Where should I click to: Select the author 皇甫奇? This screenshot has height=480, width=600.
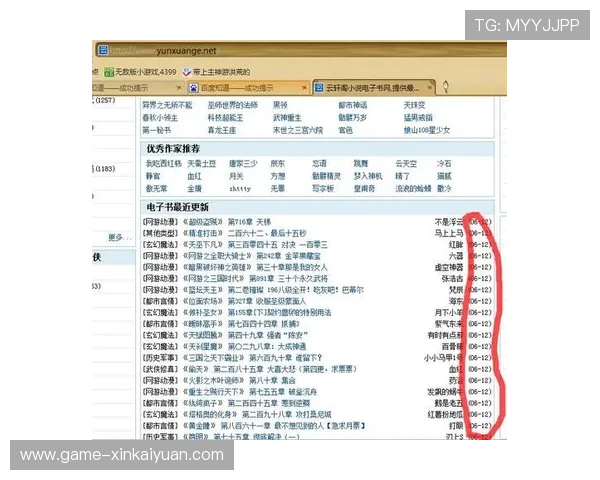click(364, 189)
